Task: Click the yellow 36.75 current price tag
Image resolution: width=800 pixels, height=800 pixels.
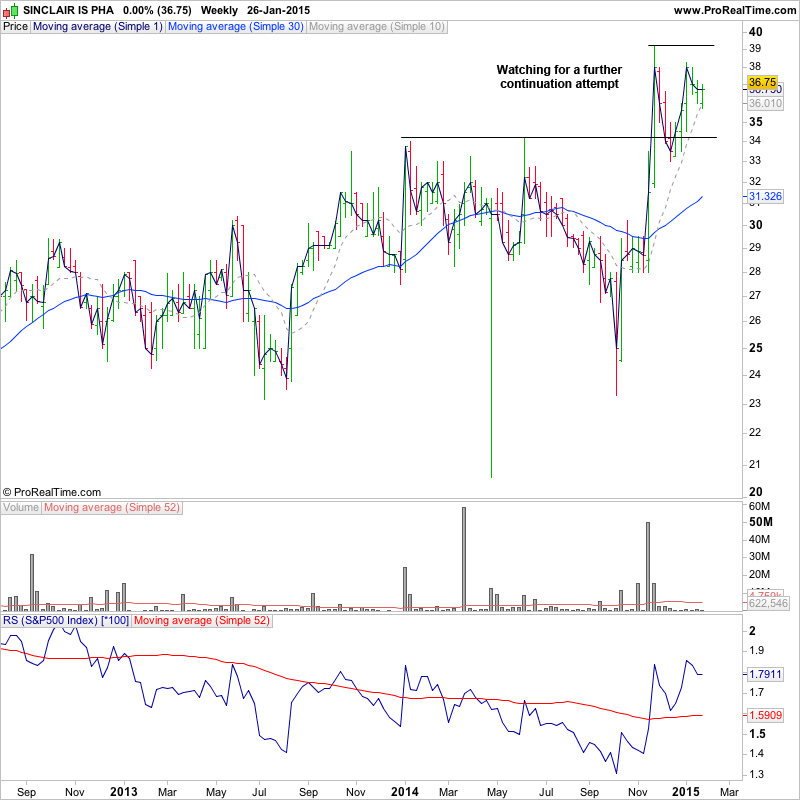Action: (762, 82)
